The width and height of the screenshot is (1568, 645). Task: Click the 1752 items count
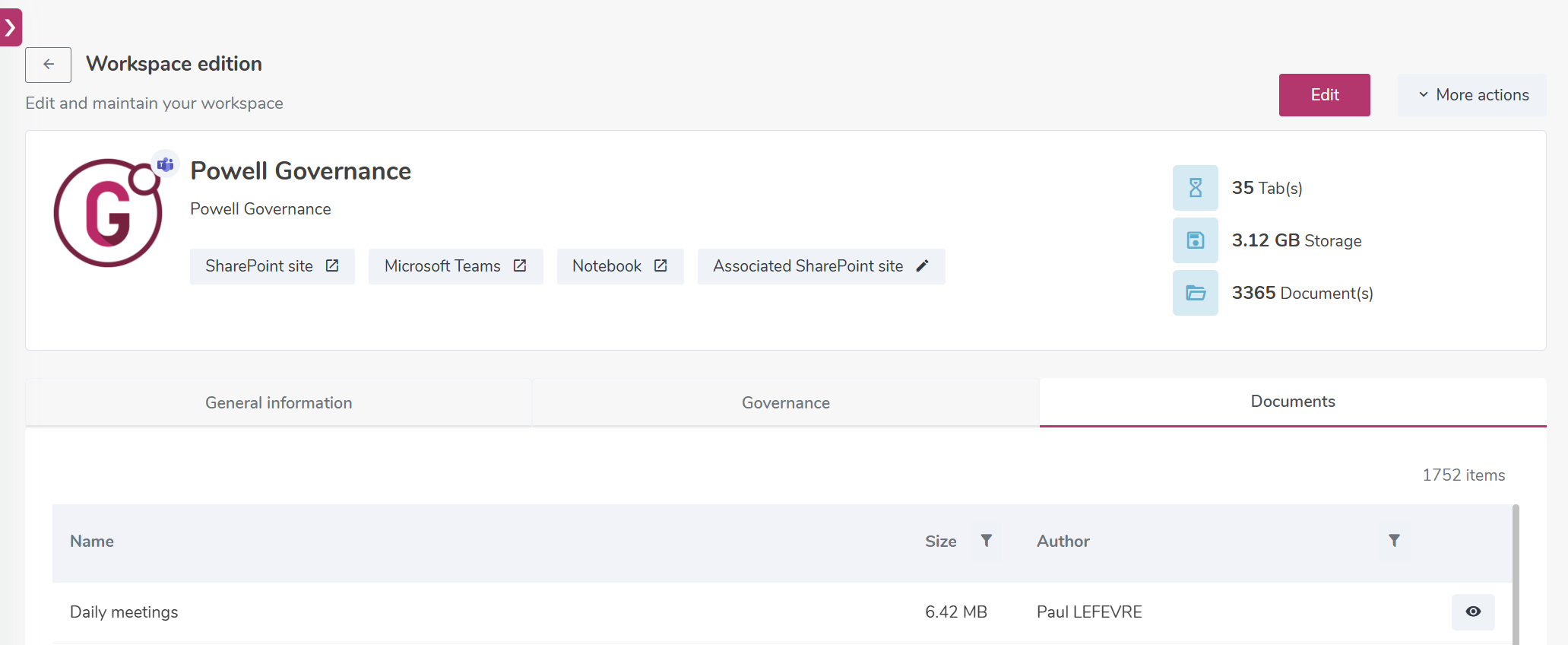pos(1464,475)
